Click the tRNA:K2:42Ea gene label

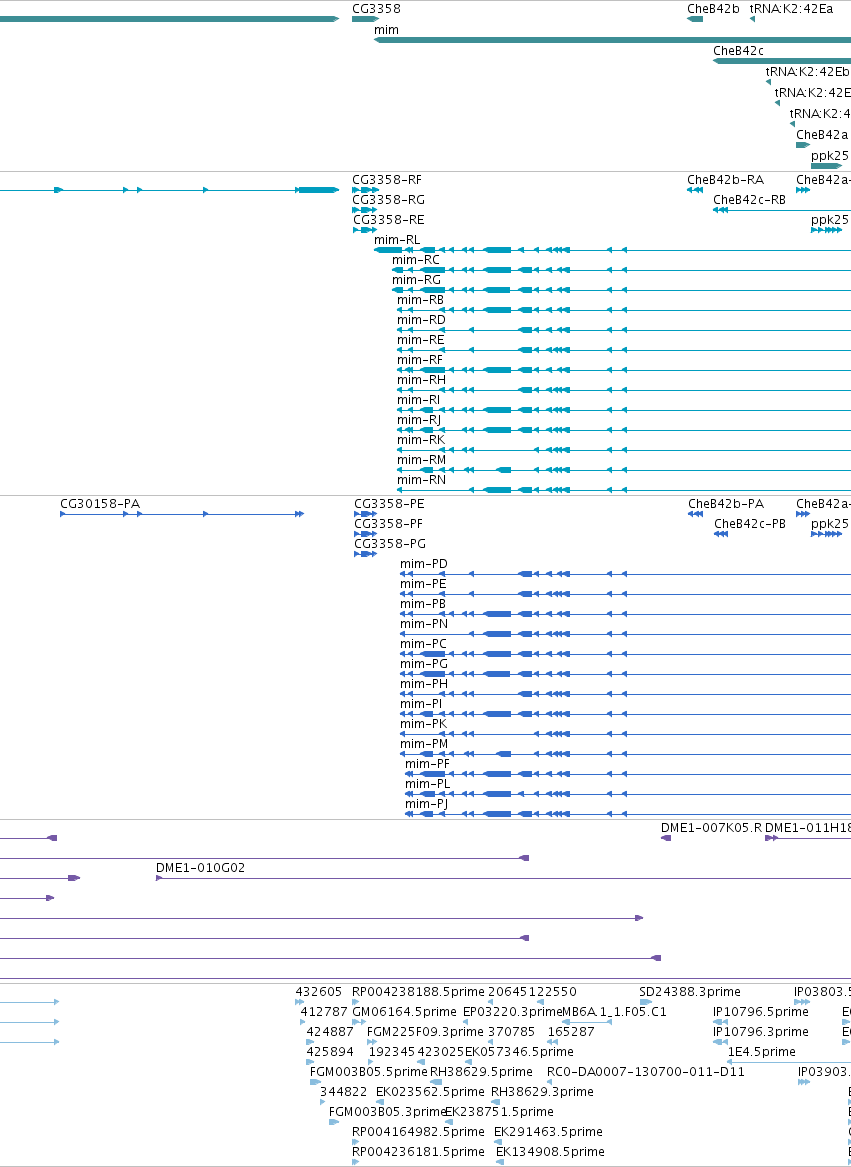[x=791, y=10]
